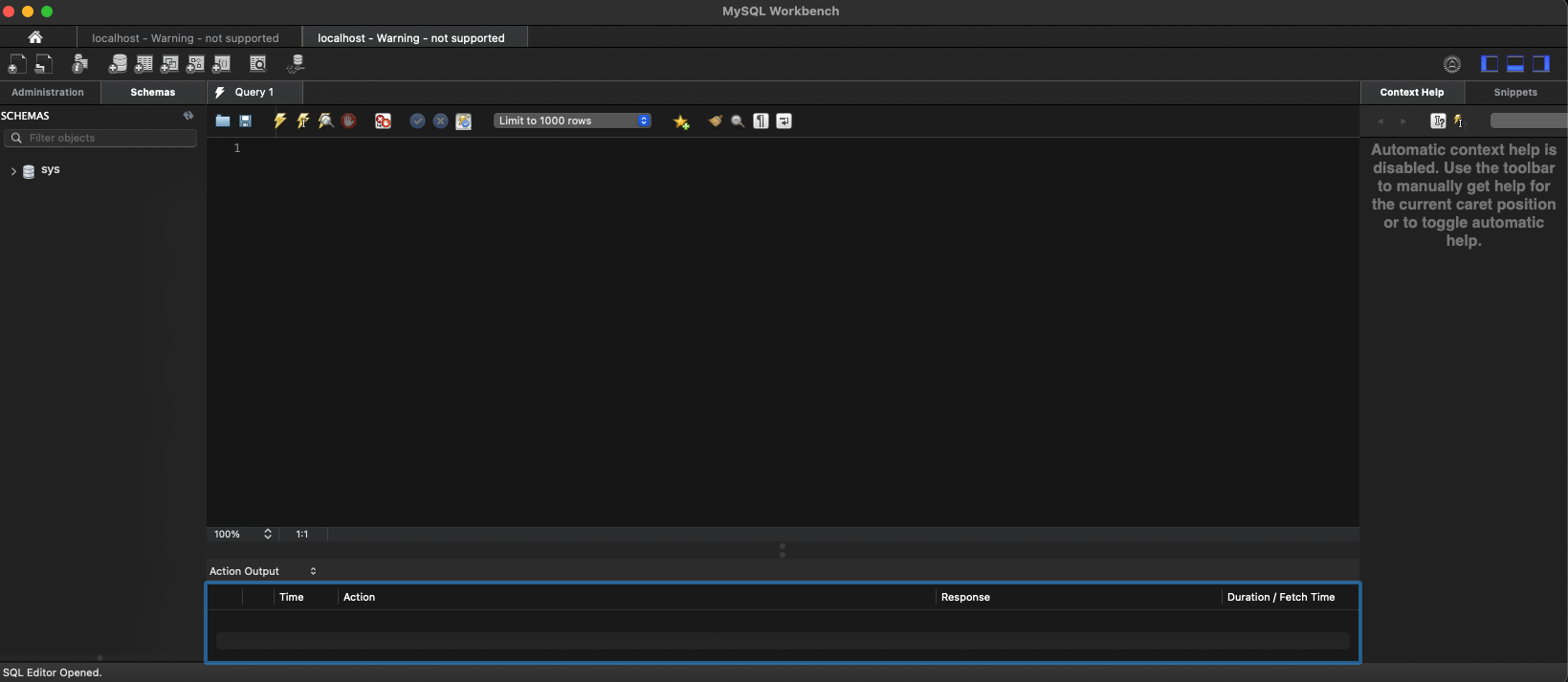Screen dimensions: 1568x682
Task: Toggle display of invisible characters
Action: (761, 121)
